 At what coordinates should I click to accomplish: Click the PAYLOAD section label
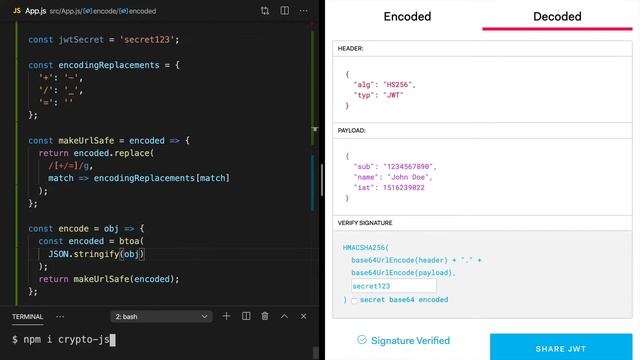click(351, 131)
